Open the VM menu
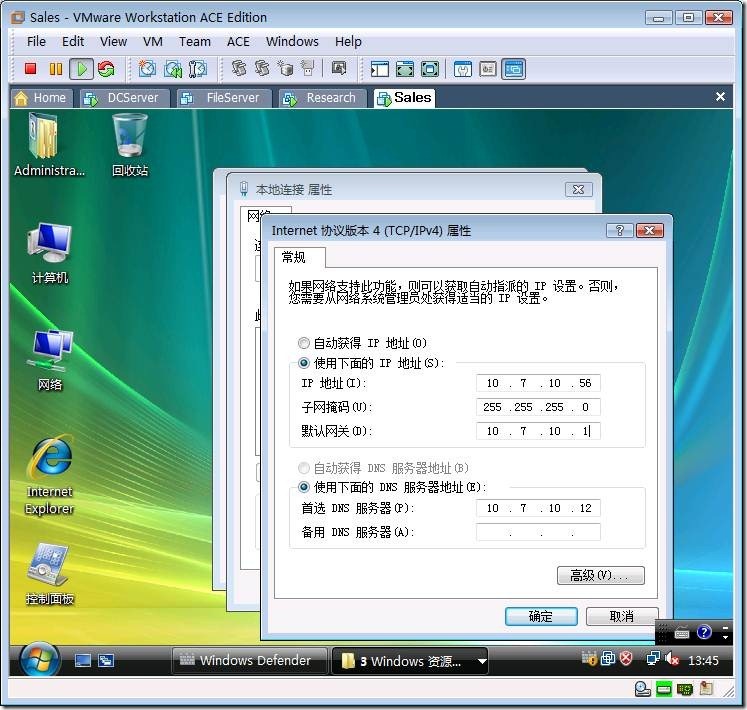 153,41
